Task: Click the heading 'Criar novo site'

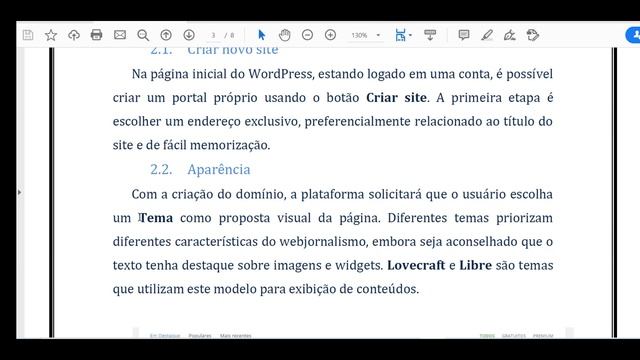Action: point(233,51)
